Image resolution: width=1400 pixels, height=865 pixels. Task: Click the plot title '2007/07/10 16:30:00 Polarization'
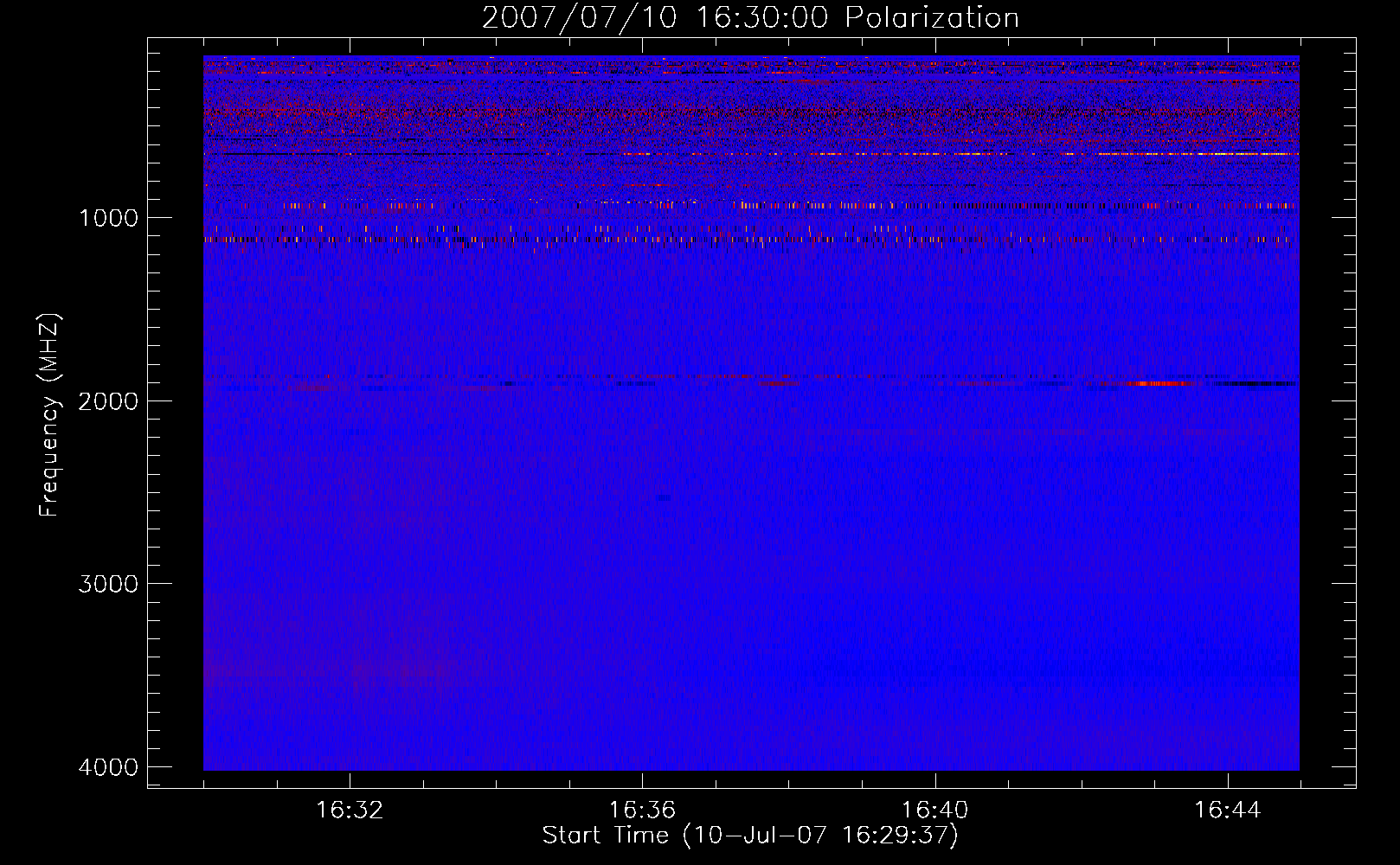750,17
